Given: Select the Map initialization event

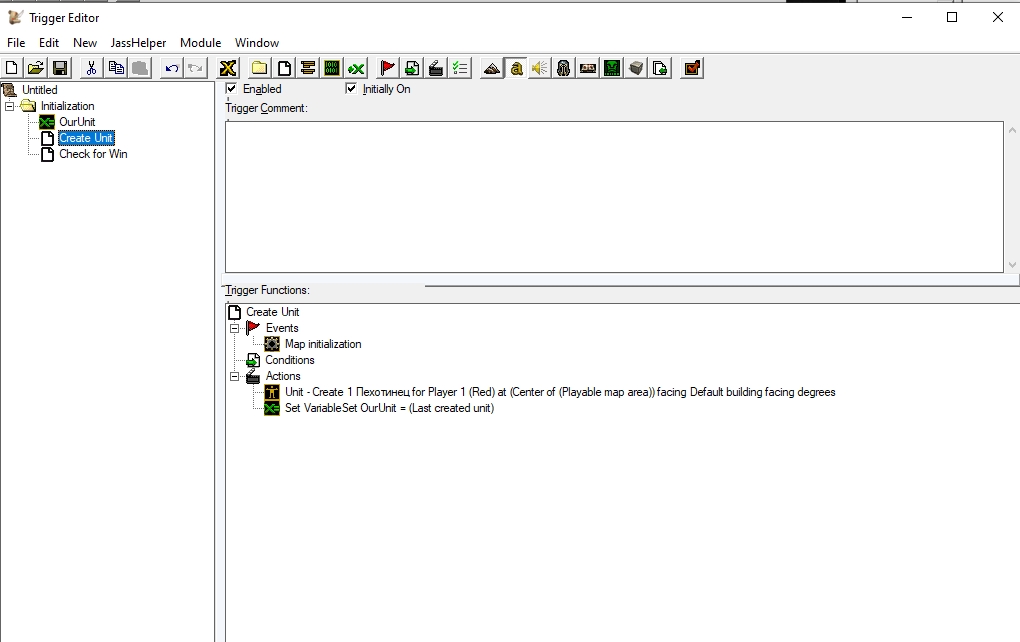Looking at the screenshot, I should (323, 344).
